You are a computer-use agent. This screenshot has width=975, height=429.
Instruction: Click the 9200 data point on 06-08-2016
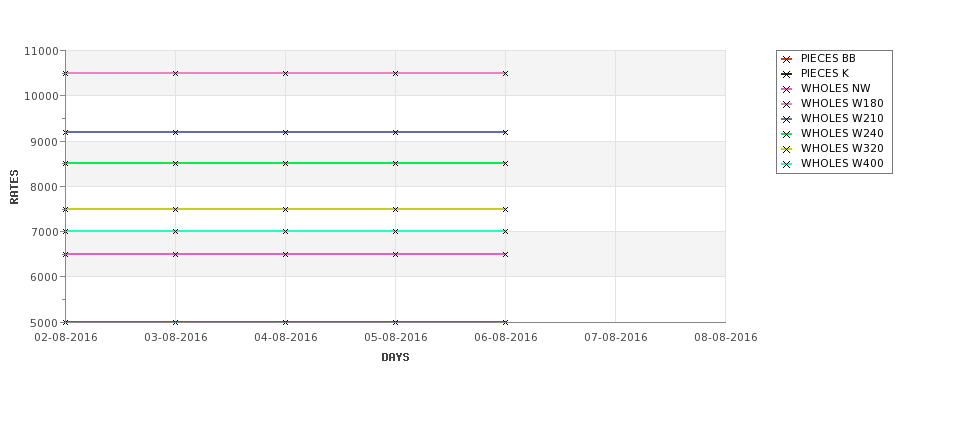pos(505,132)
